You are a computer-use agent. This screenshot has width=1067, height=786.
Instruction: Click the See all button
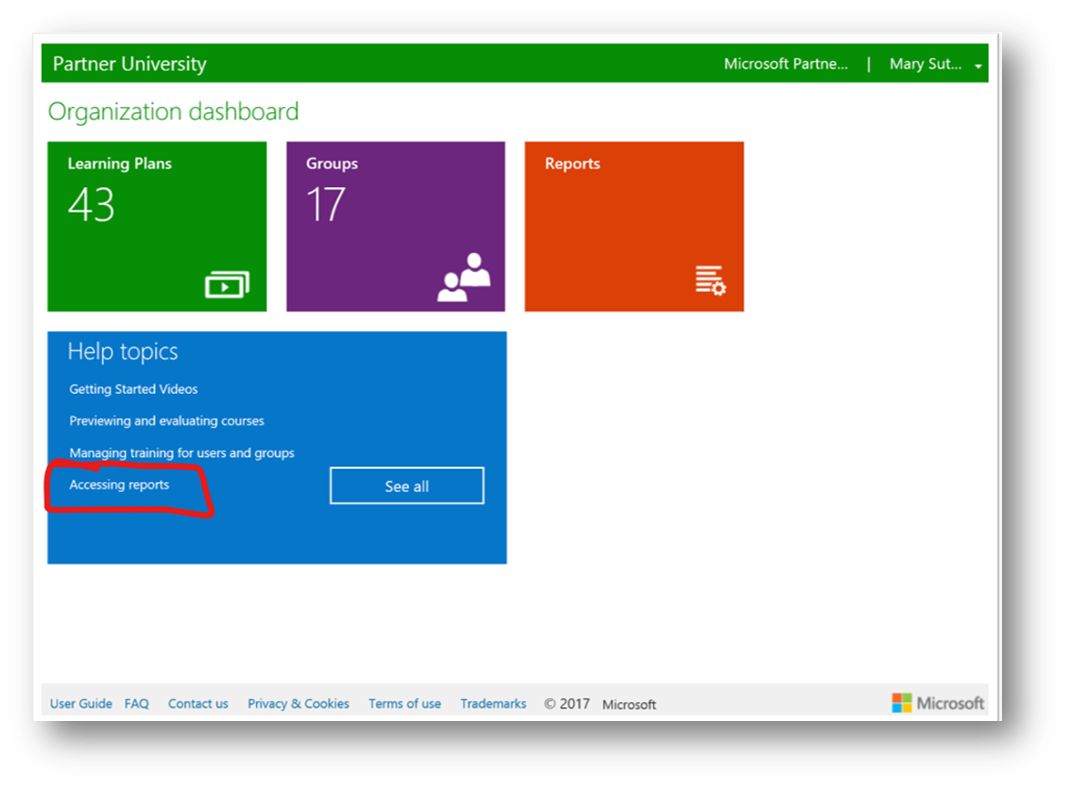point(407,486)
